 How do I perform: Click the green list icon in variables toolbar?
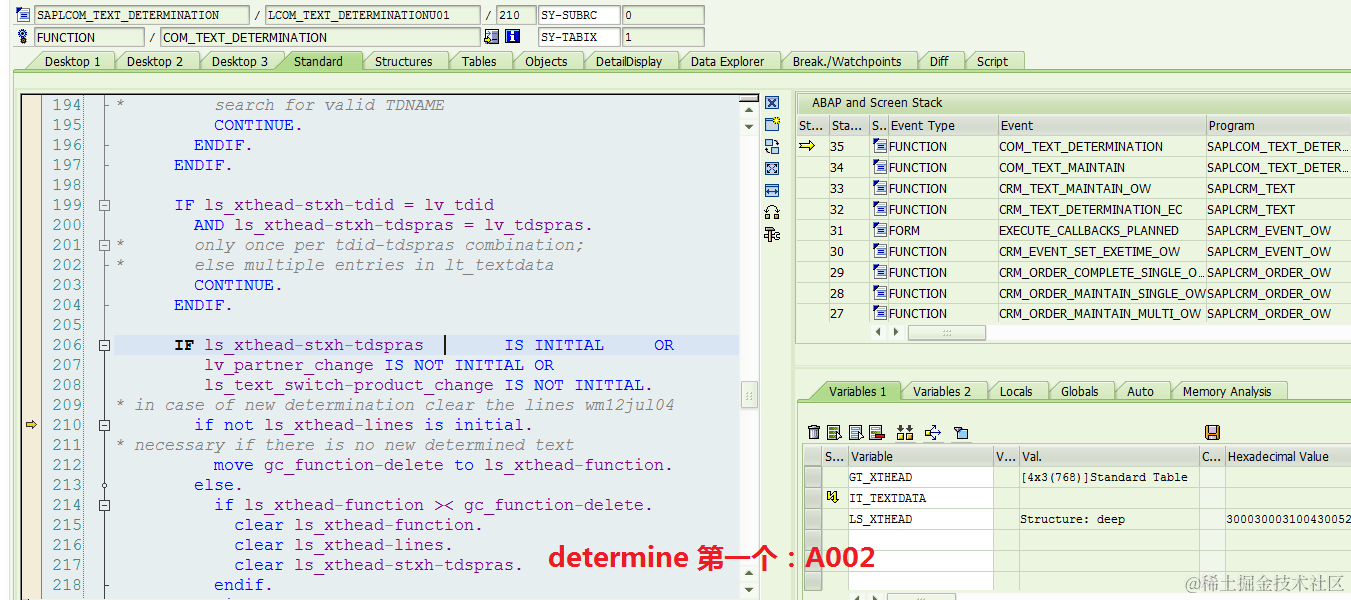pyautogui.click(x=834, y=432)
